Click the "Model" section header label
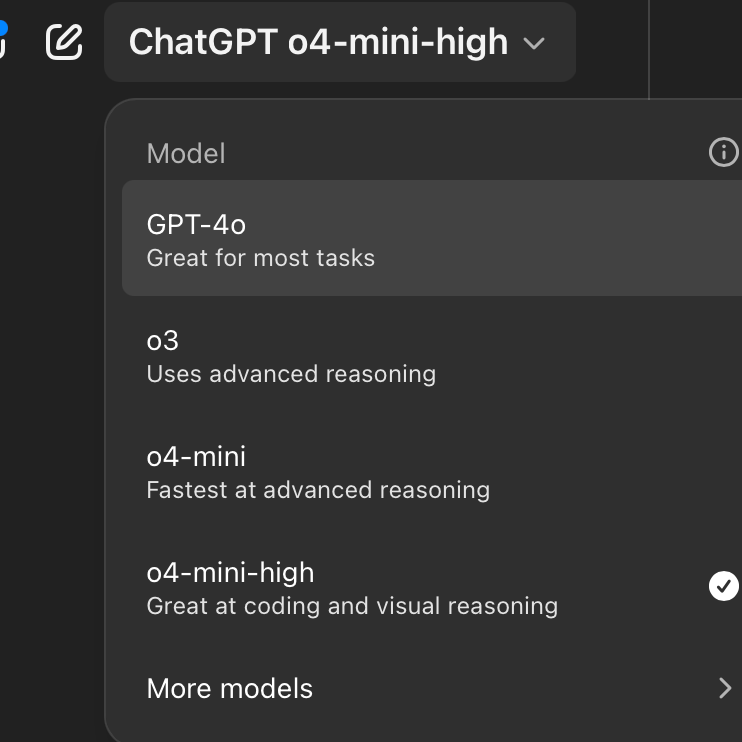The image size is (742, 742). pyautogui.click(x=186, y=153)
